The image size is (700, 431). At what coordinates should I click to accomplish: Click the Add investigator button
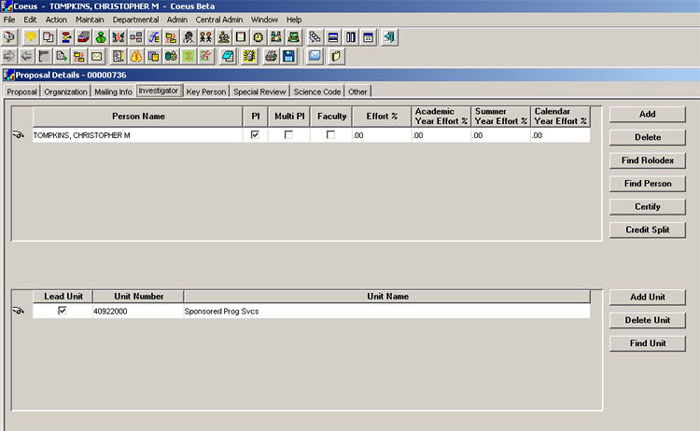[647, 114]
